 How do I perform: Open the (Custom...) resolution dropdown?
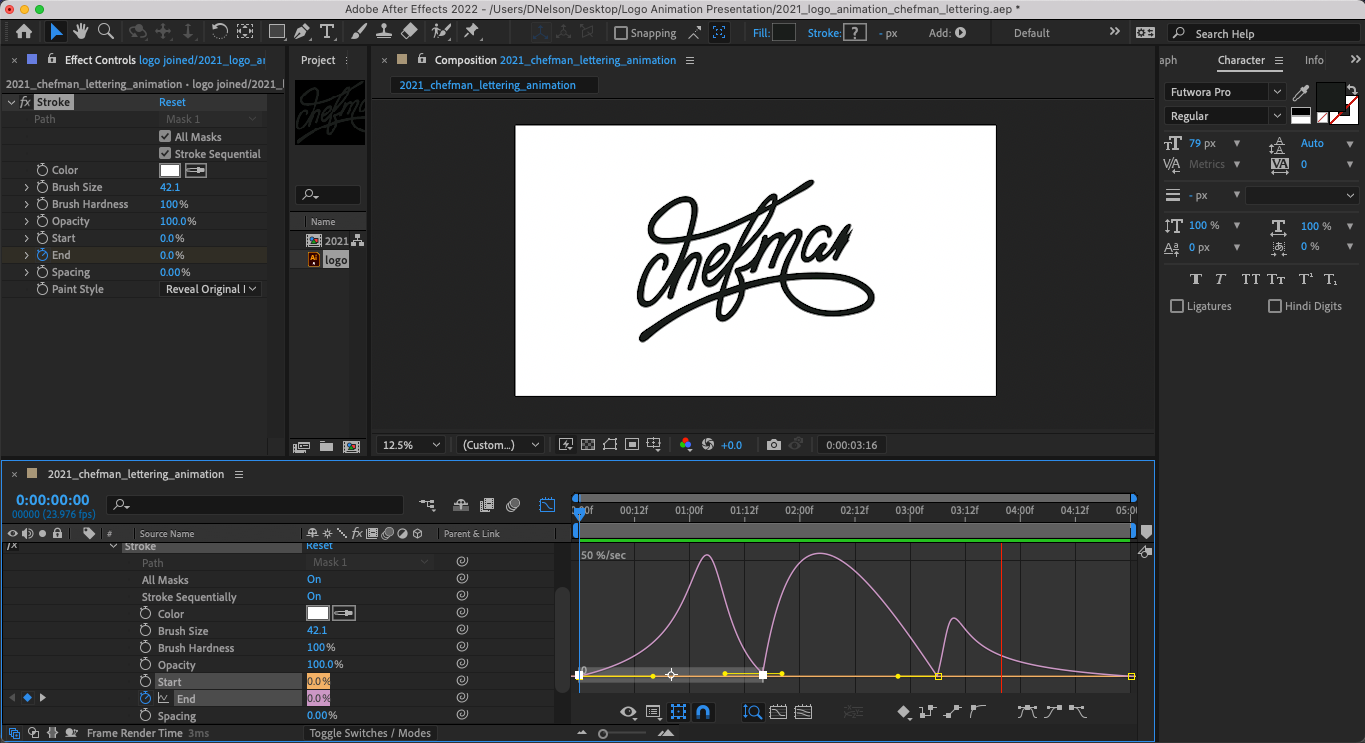point(501,445)
